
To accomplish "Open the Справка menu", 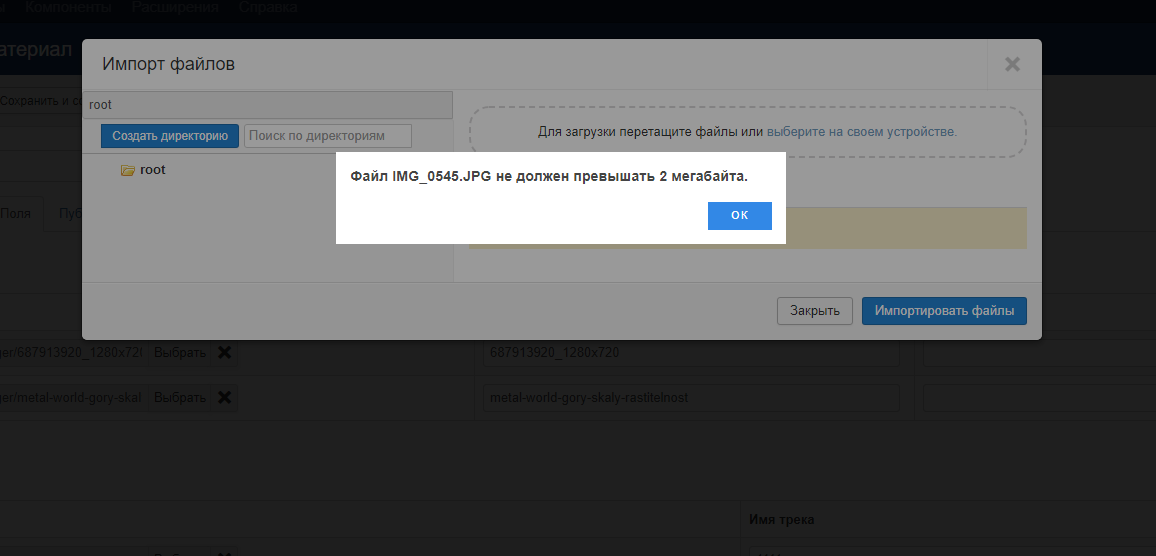I will pos(267,8).
